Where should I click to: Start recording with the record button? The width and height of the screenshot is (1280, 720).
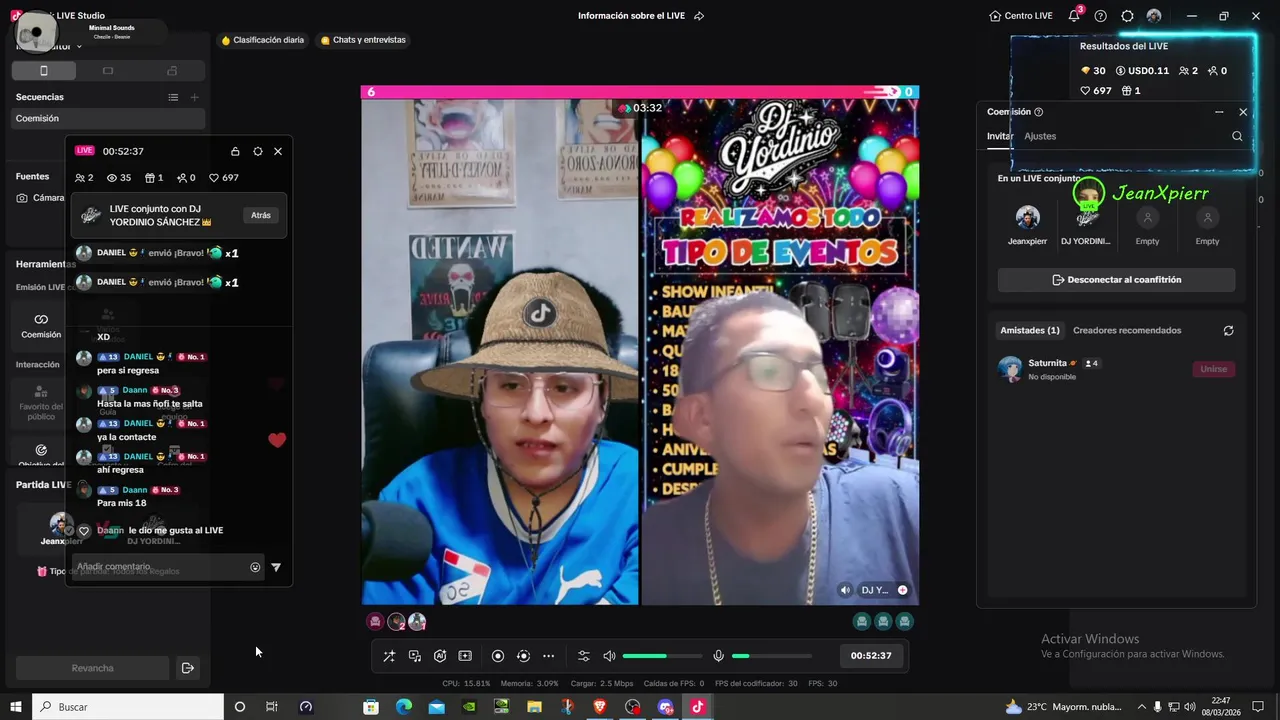click(498, 656)
